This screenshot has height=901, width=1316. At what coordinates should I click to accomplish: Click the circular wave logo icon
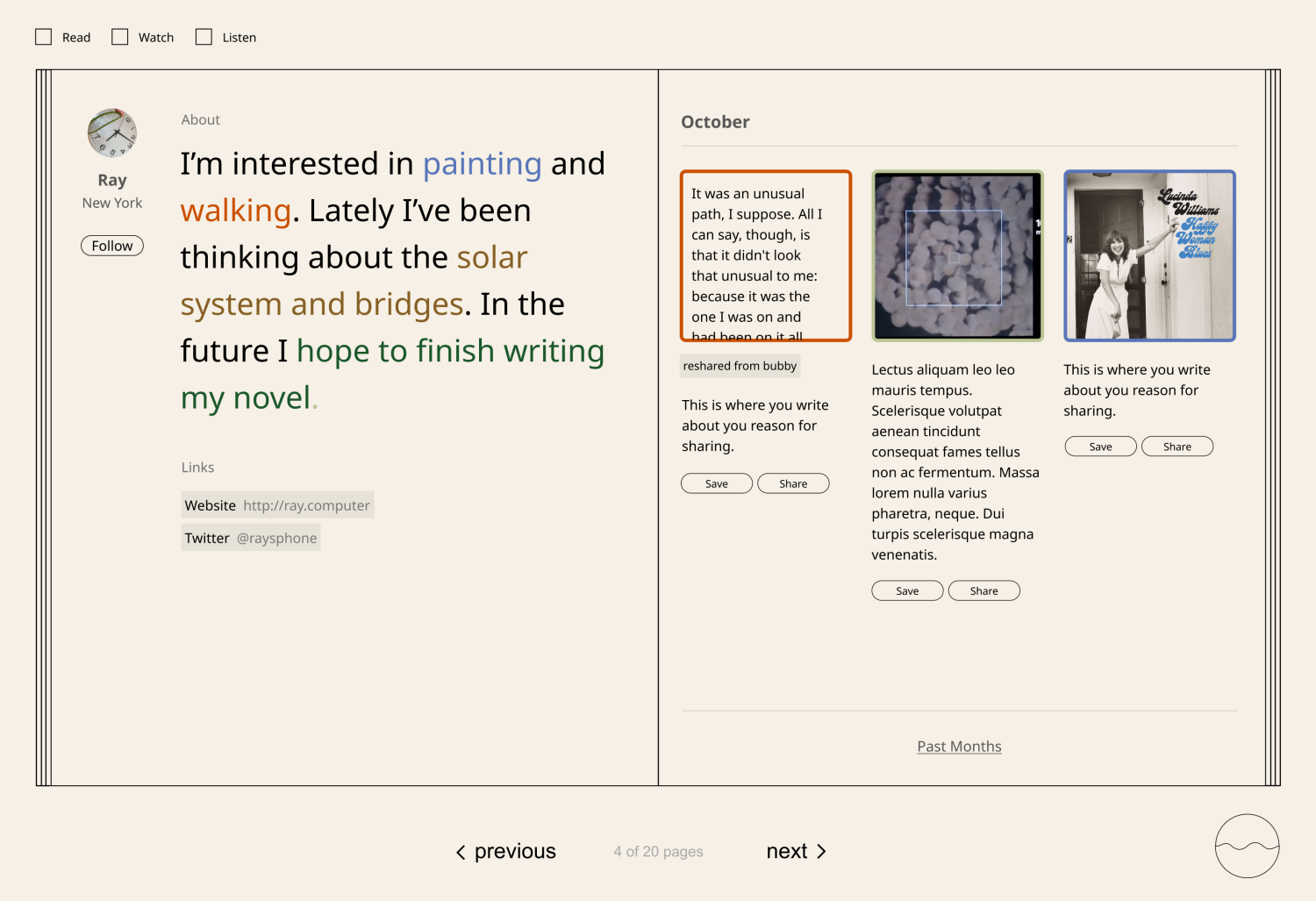click(x=1247, y=846)
